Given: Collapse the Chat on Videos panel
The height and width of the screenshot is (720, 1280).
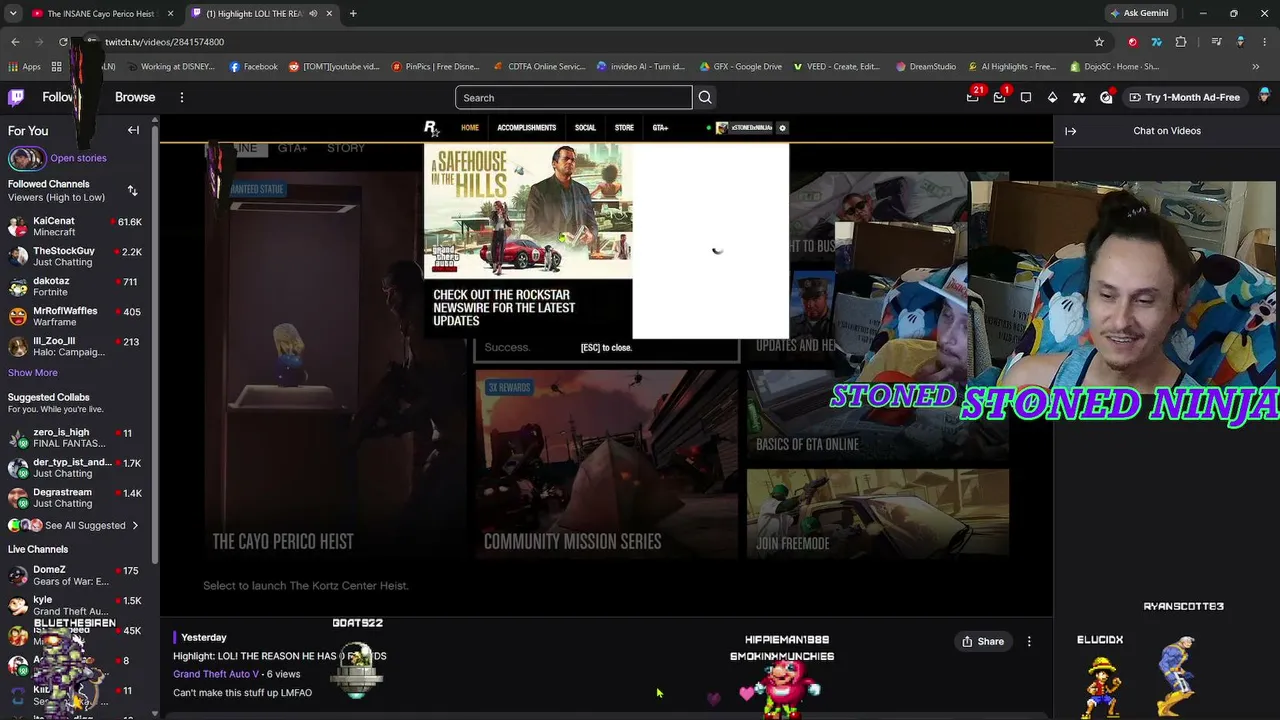Looking at the screenshot, I should point(1070,131).
